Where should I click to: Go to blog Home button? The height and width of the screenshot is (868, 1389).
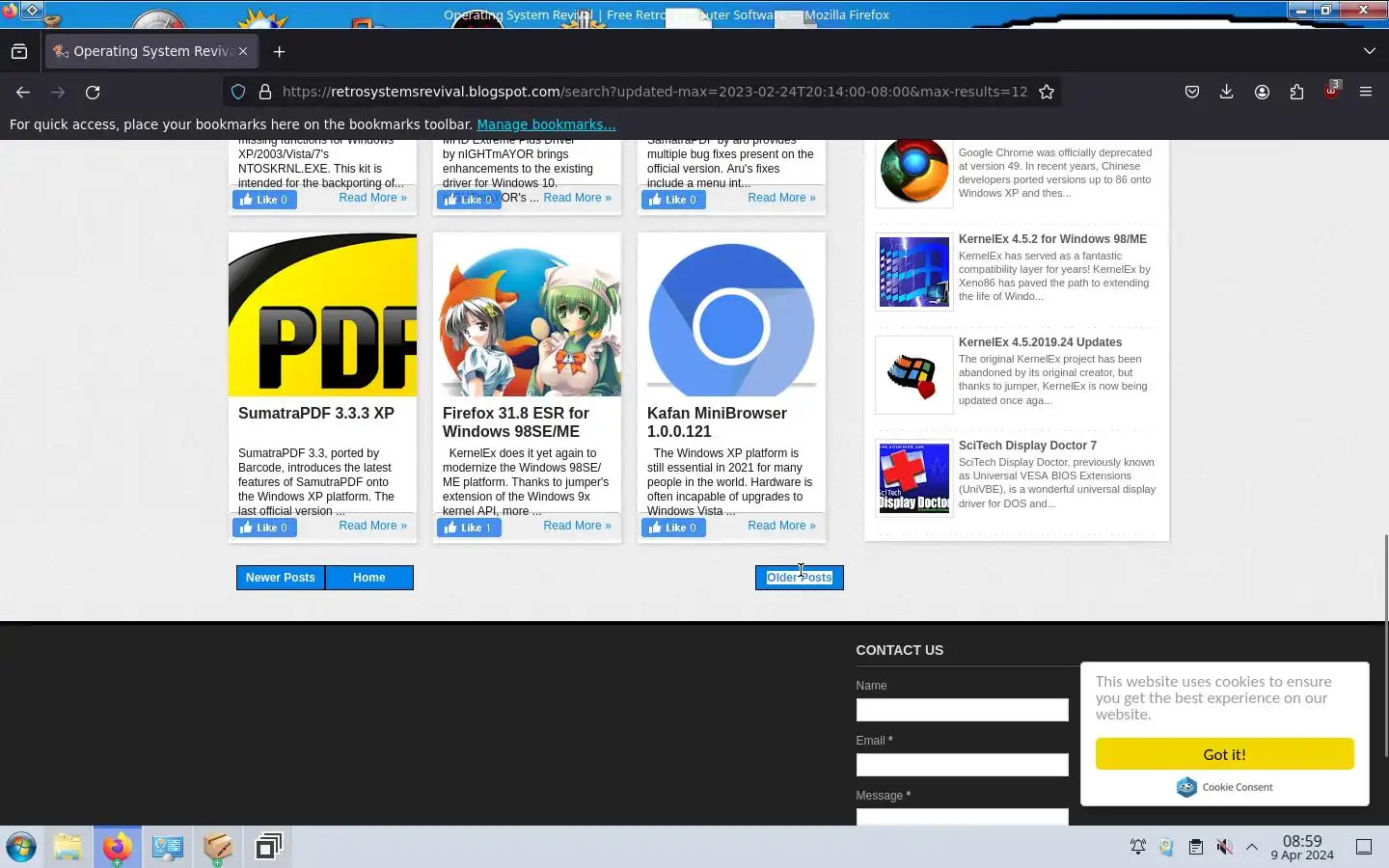369,578
